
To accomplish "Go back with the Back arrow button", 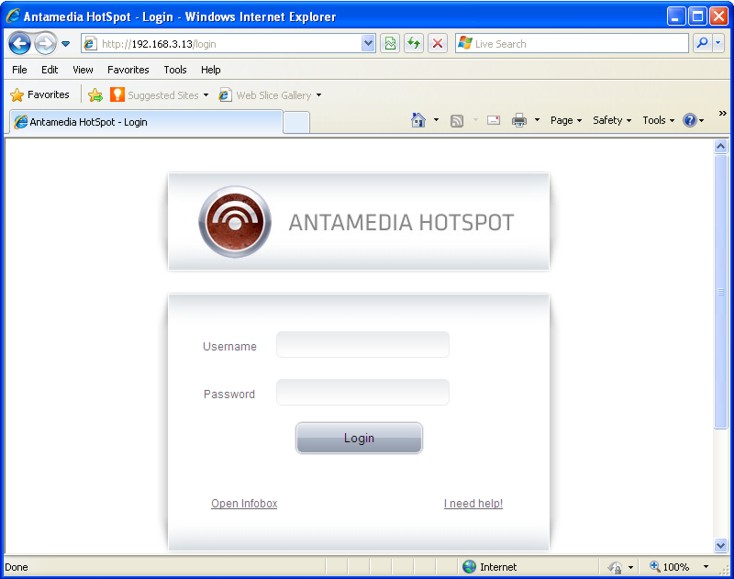I will (x=20, y=44).
